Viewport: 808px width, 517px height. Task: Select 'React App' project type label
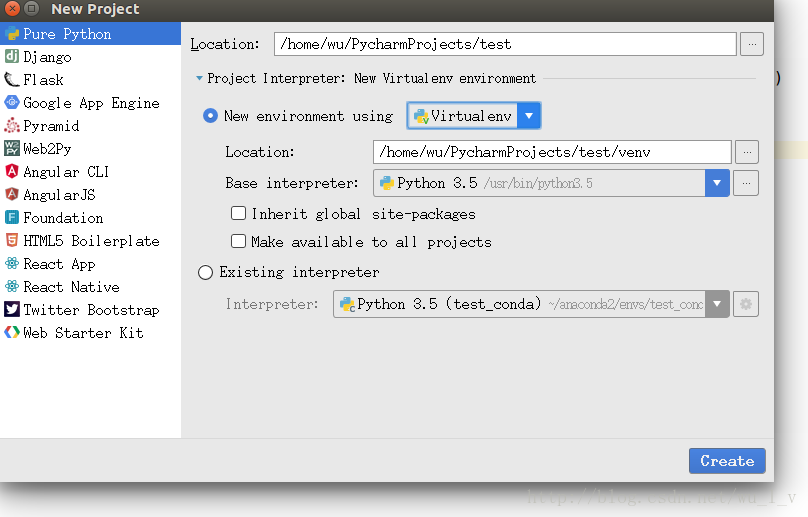59,264
